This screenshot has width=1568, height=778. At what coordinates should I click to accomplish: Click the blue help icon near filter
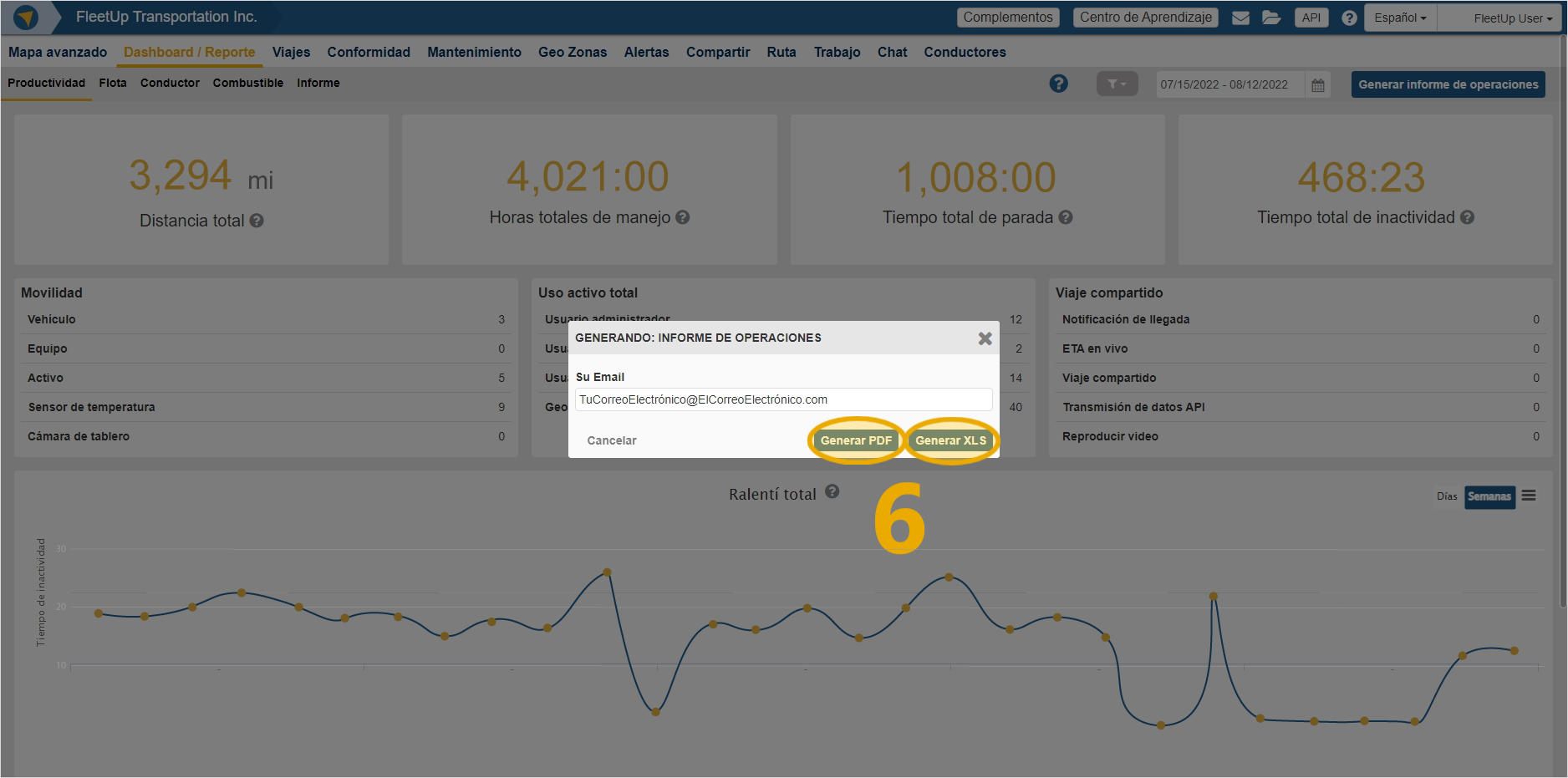coord(1059,84)
